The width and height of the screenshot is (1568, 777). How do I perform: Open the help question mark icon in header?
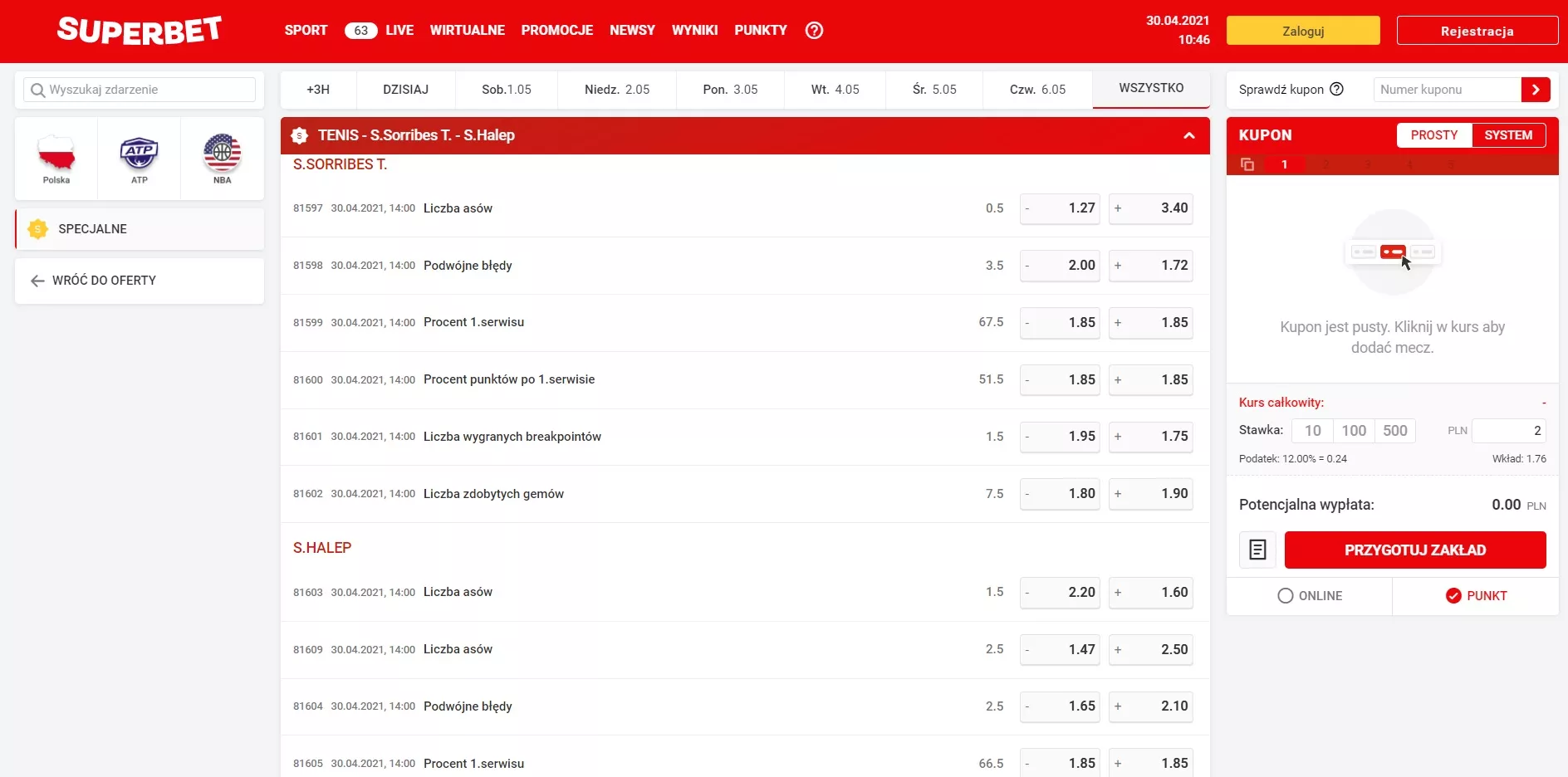(x=814, y=31)
